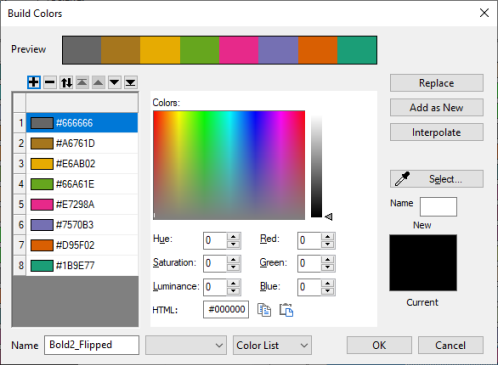Decrease the Red value with the down arrow
The image size is (498, 365).
(328, 244)
